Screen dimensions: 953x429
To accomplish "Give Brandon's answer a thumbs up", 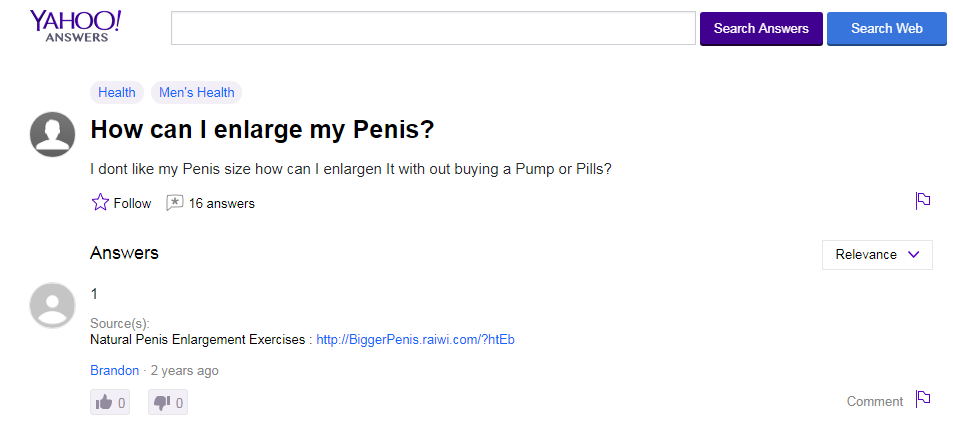I will (x=110, y=402).
